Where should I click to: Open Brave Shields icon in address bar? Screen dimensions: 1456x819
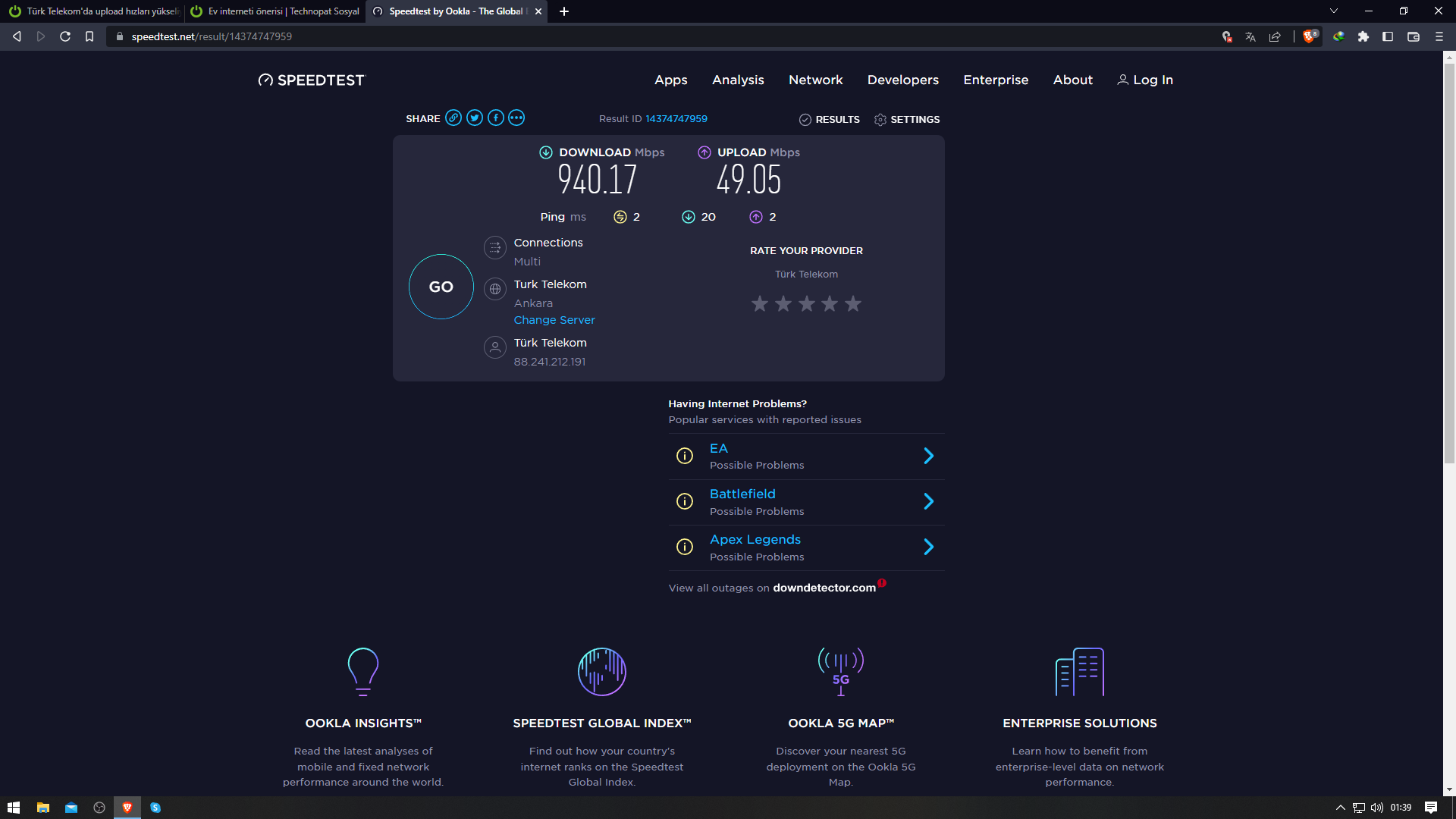(1310, 36)
